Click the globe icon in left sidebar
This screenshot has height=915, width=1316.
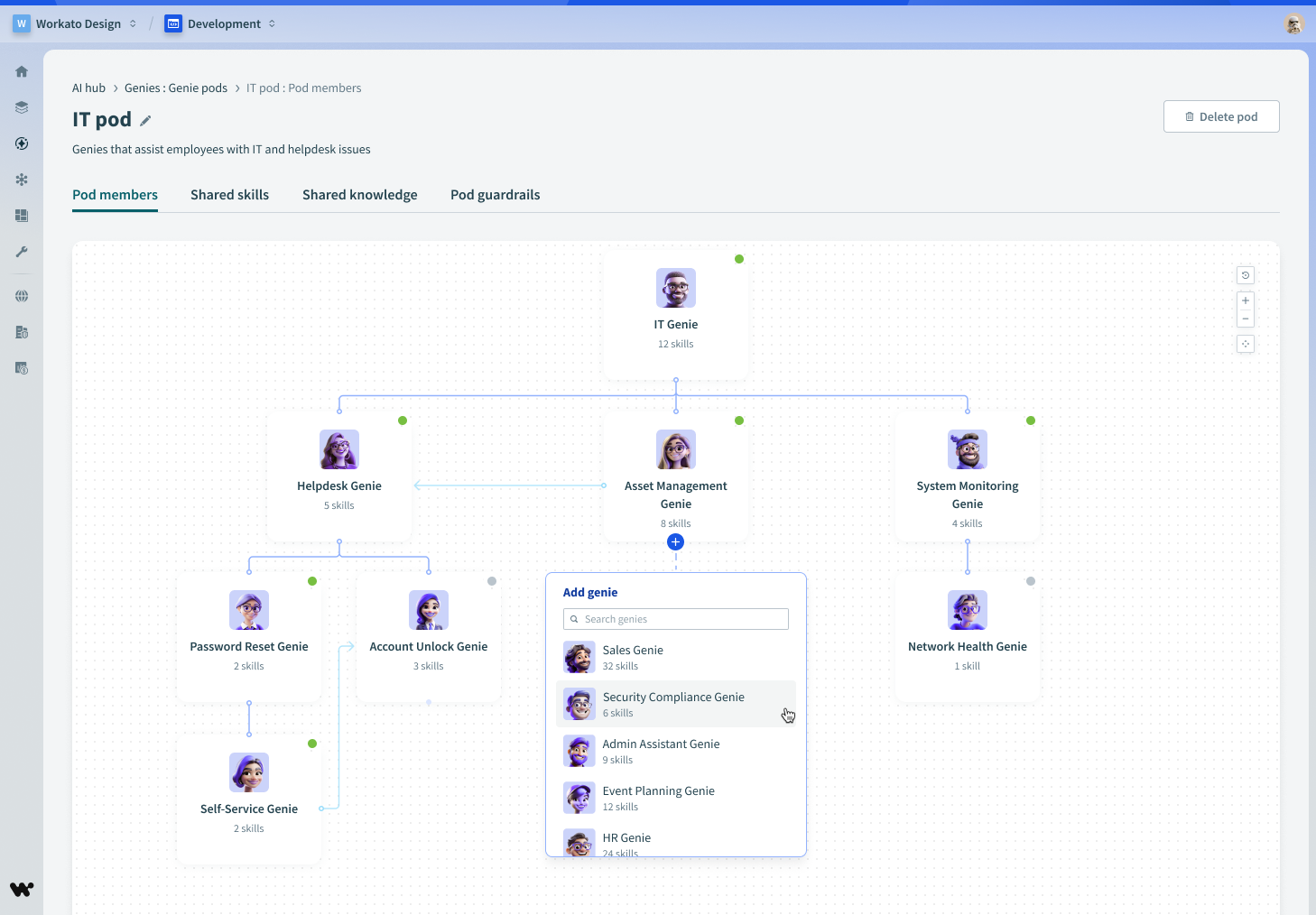coord(22,296)
